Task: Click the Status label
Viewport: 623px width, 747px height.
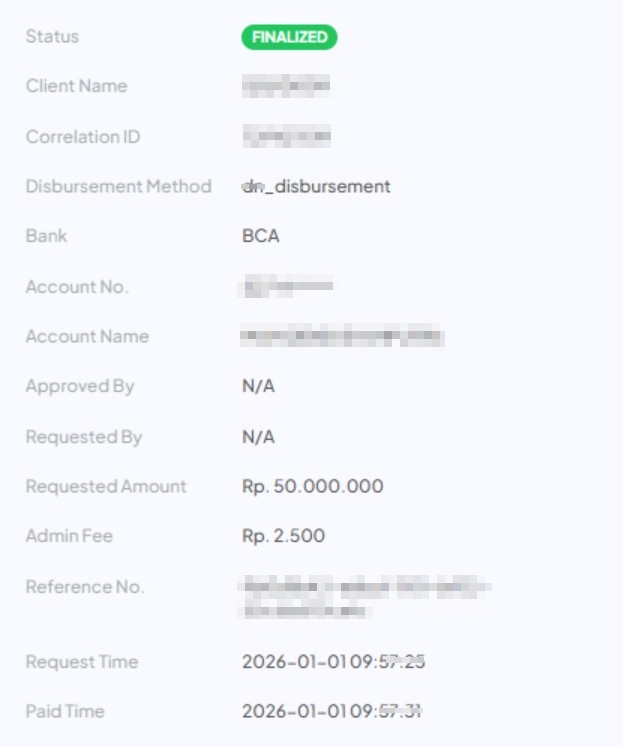Action: pos(52,36)
